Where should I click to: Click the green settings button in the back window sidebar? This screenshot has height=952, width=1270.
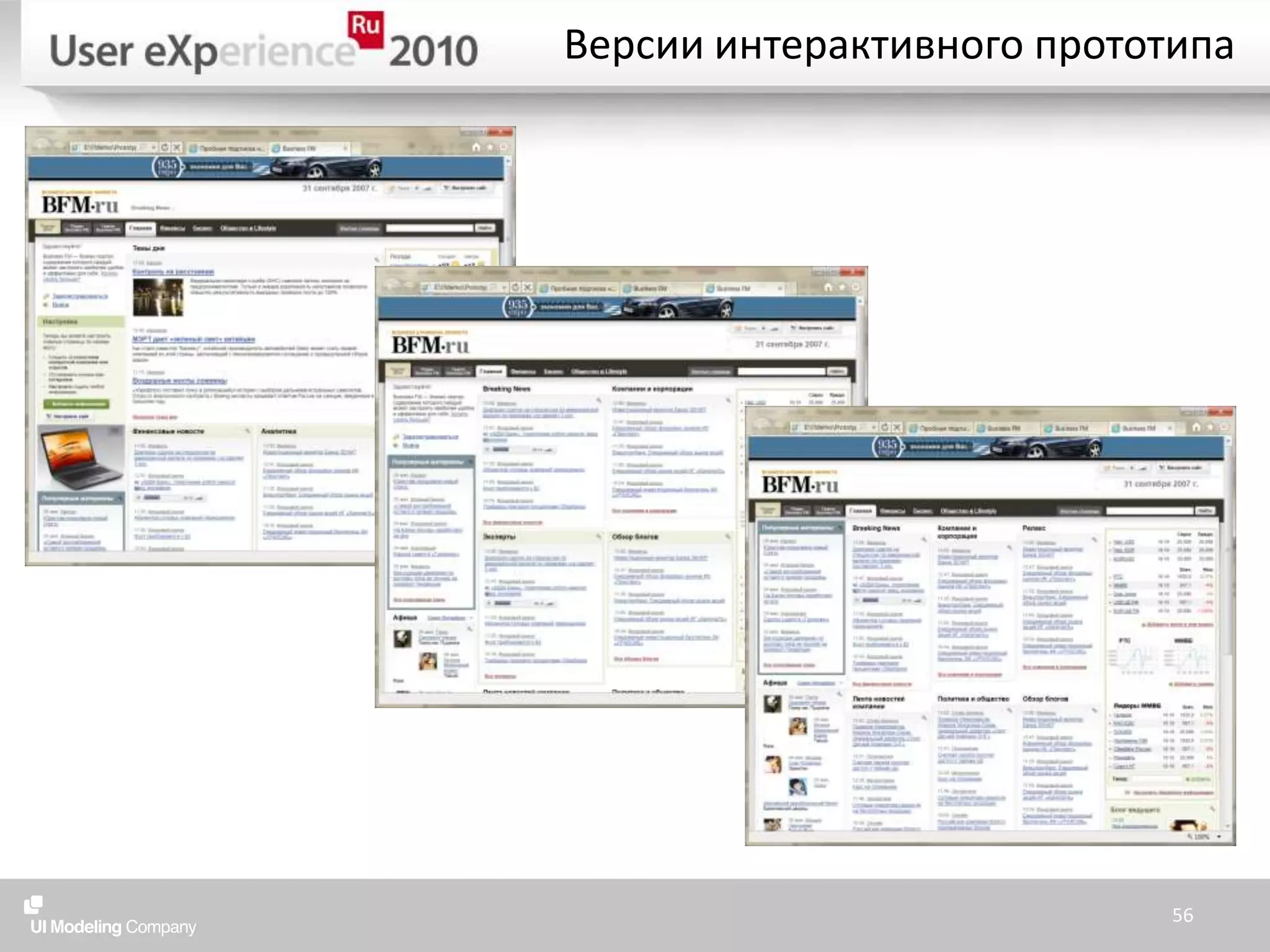pyautogui.click(x=76, y=403)
